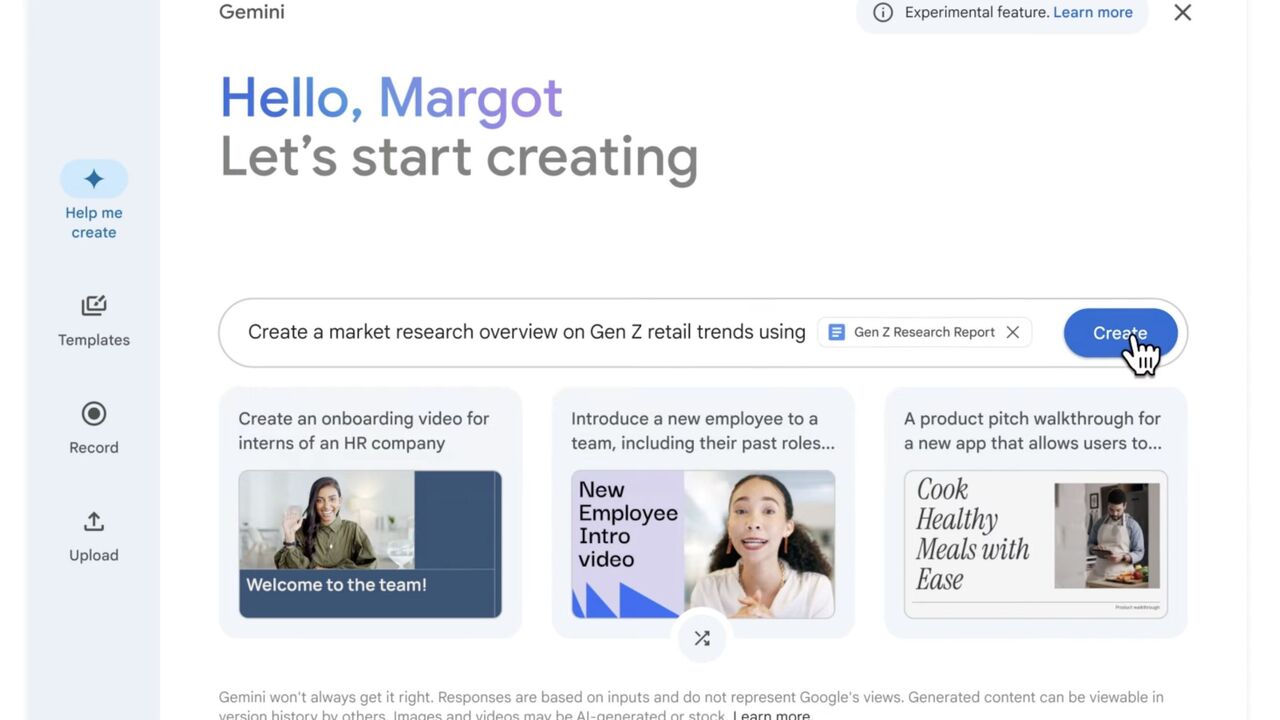
Task: Open Learn more beside Experimental feature
Action: click(x=1093, y=13)
